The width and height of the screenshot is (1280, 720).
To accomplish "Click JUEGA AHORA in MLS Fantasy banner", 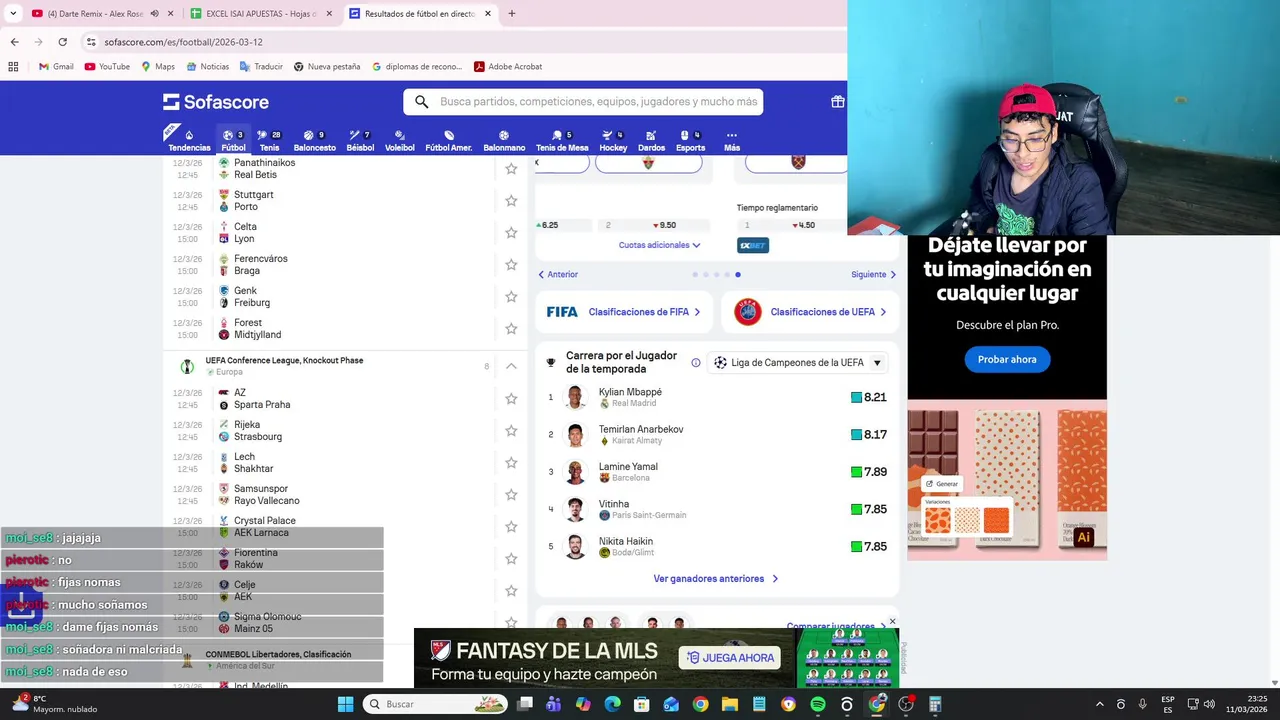I will [x=731, y=657].
